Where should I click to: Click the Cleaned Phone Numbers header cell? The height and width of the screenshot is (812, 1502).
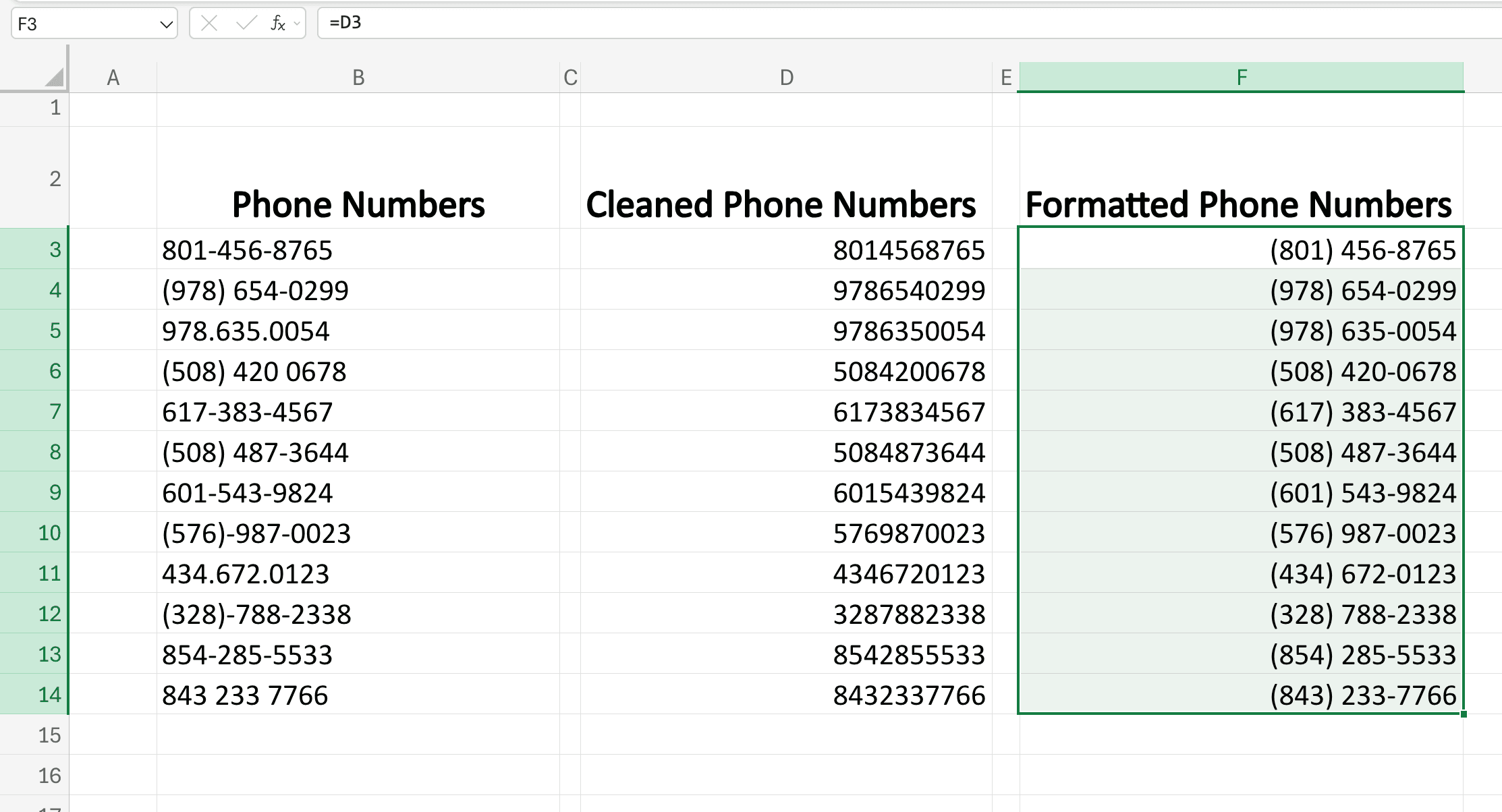coord(781,204)
